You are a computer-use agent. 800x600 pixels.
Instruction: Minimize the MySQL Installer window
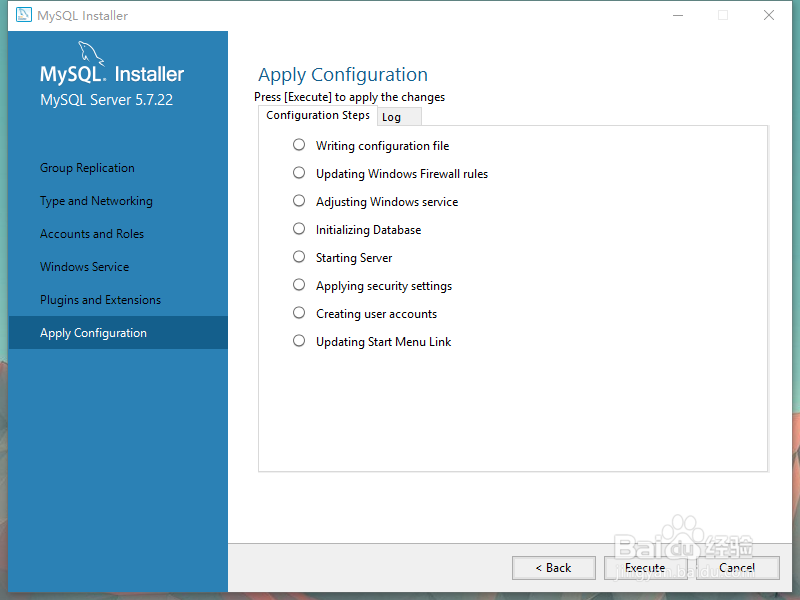(678, 15)
